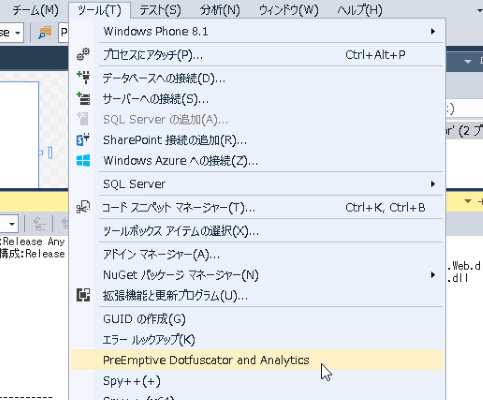This screenshot has height=400, width=483.
Task: Click the '.Web.d' output text
Action: point(464,266)
